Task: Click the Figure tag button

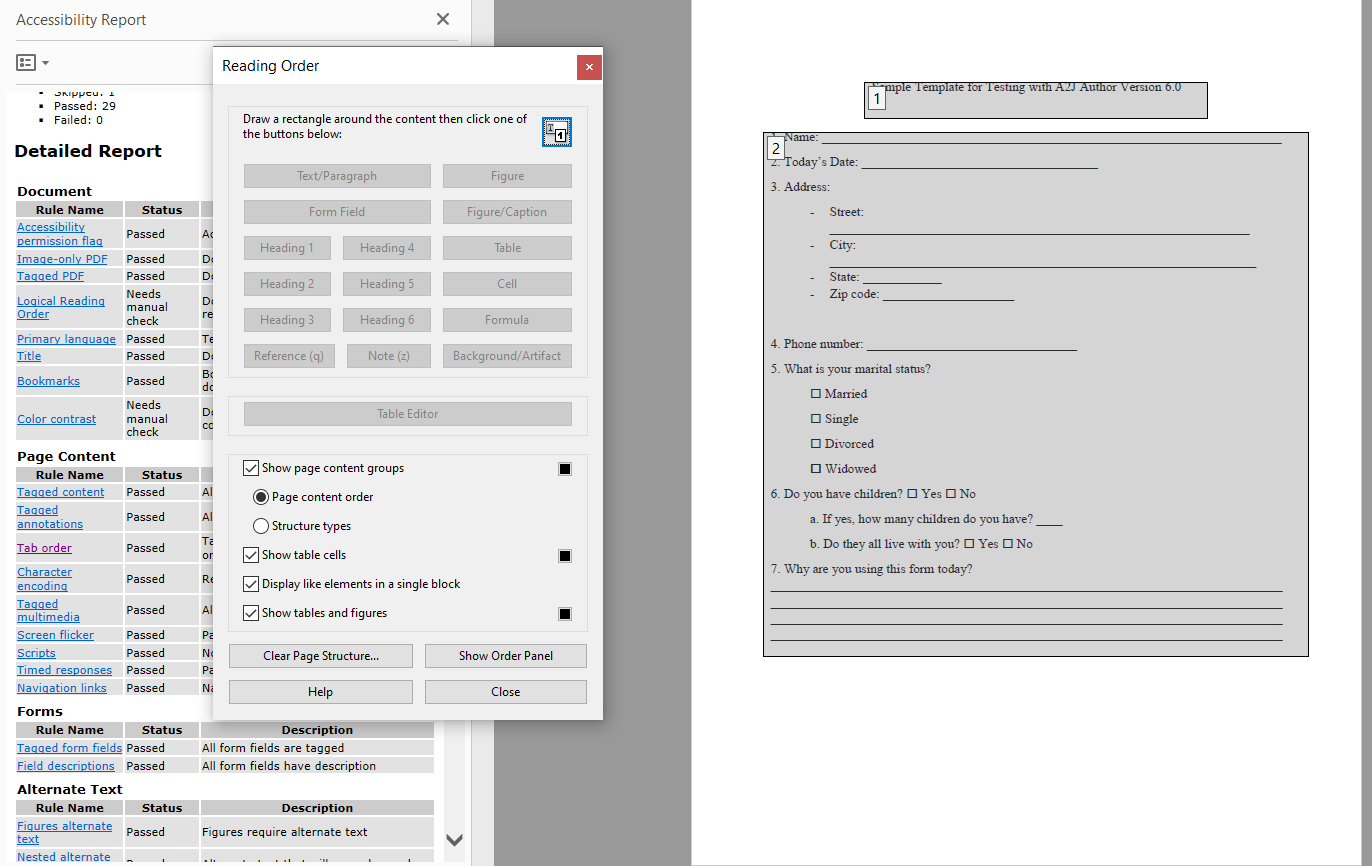Action: 507,176
